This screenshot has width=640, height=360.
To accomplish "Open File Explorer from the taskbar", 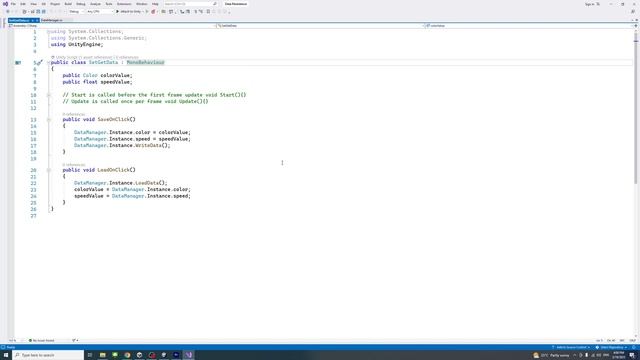I will 102,355.
